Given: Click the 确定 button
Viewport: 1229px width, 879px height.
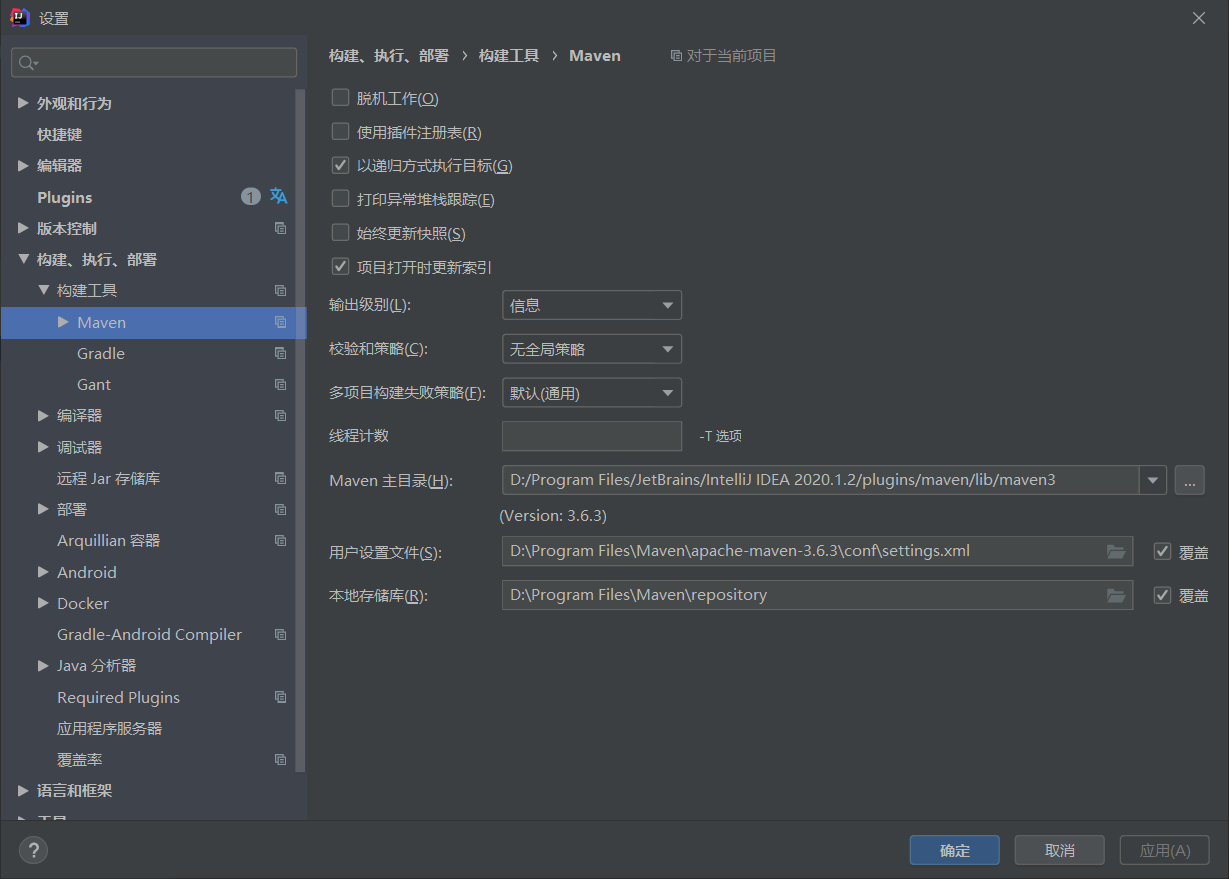Looking at the screenshot, I should pos(955,850).
